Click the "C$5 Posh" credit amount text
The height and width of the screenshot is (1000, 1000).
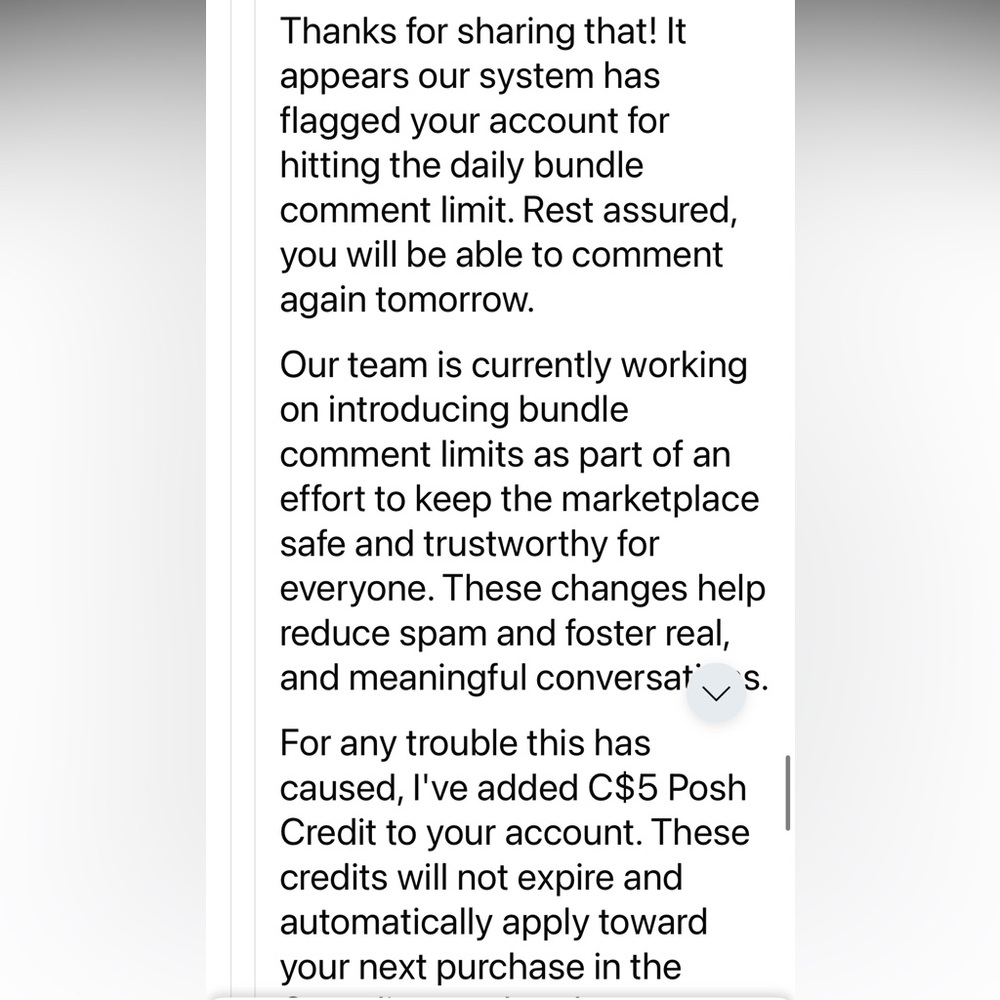pos(666,788)
